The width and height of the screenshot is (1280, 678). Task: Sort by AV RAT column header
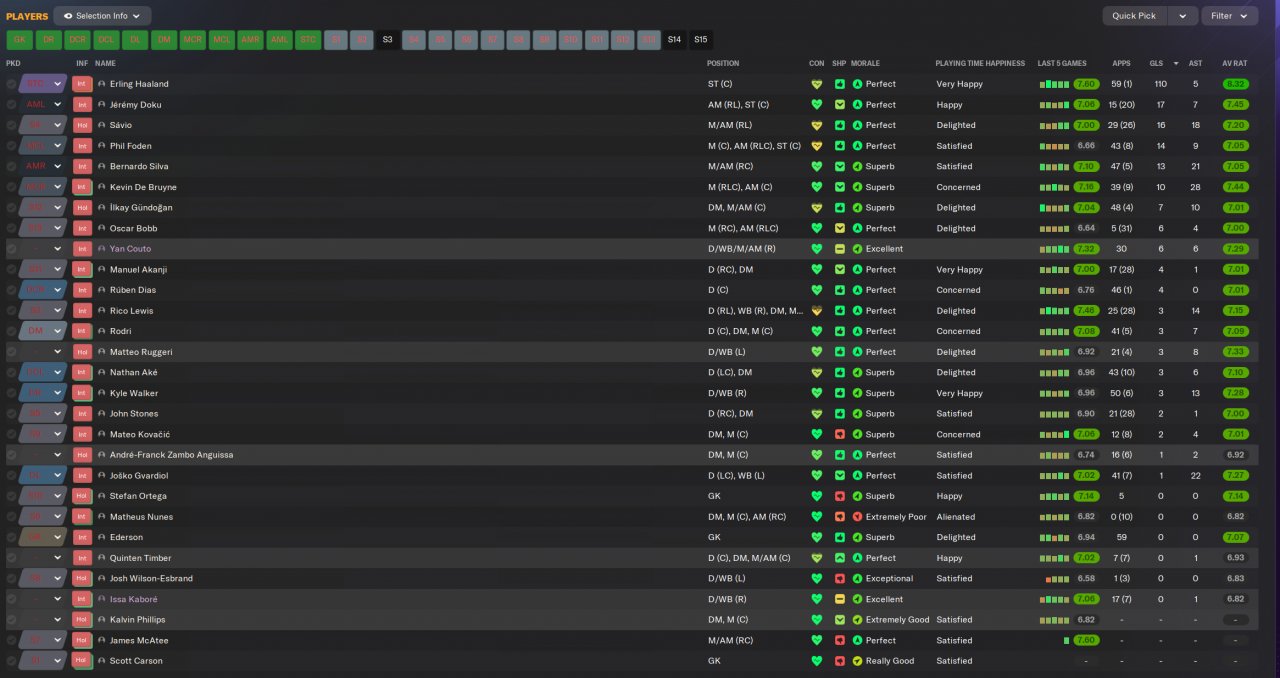coord(1235,63)
